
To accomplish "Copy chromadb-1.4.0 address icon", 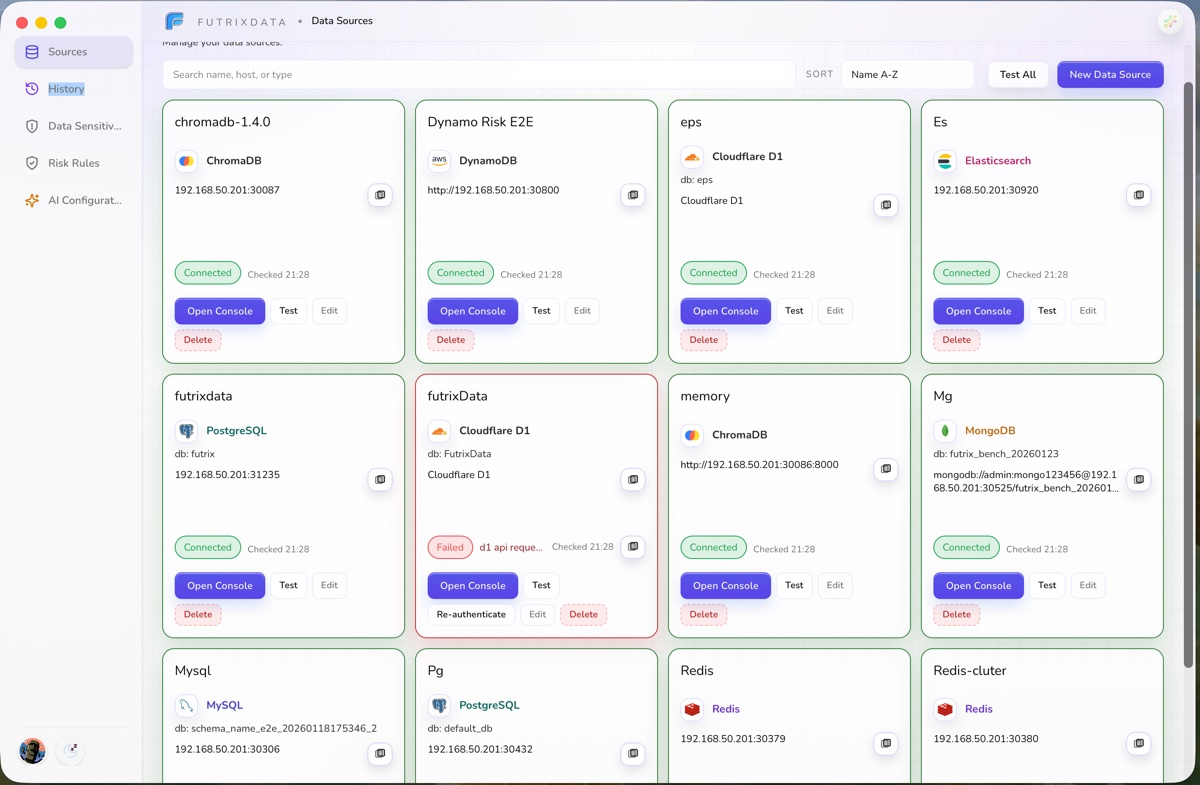I will tap(380, 195).
